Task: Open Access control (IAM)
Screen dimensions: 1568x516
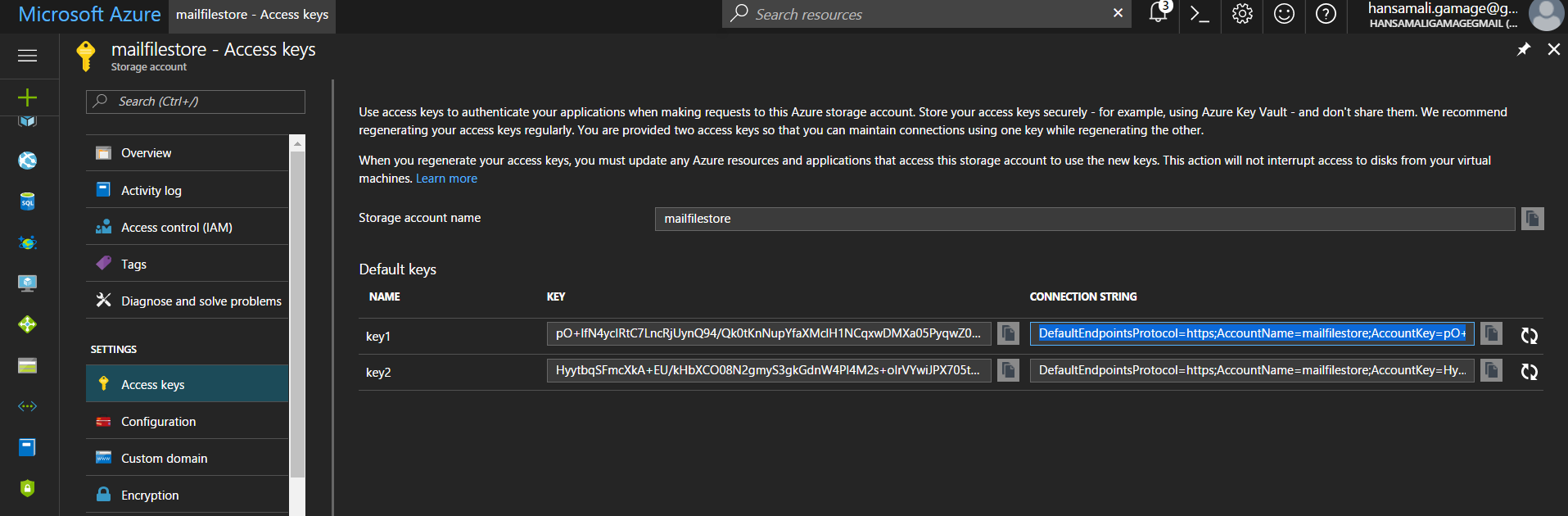Action: [x=188, y=227]
